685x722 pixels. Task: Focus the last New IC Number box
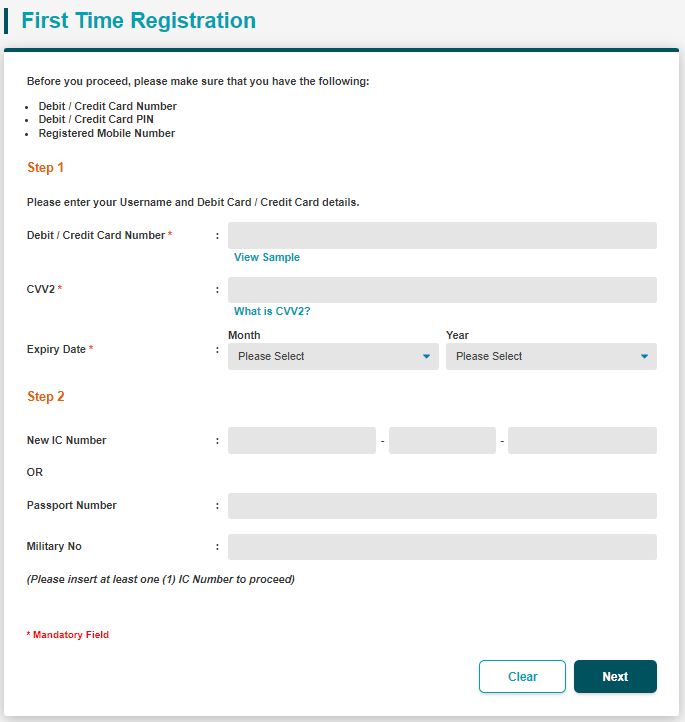582,441
